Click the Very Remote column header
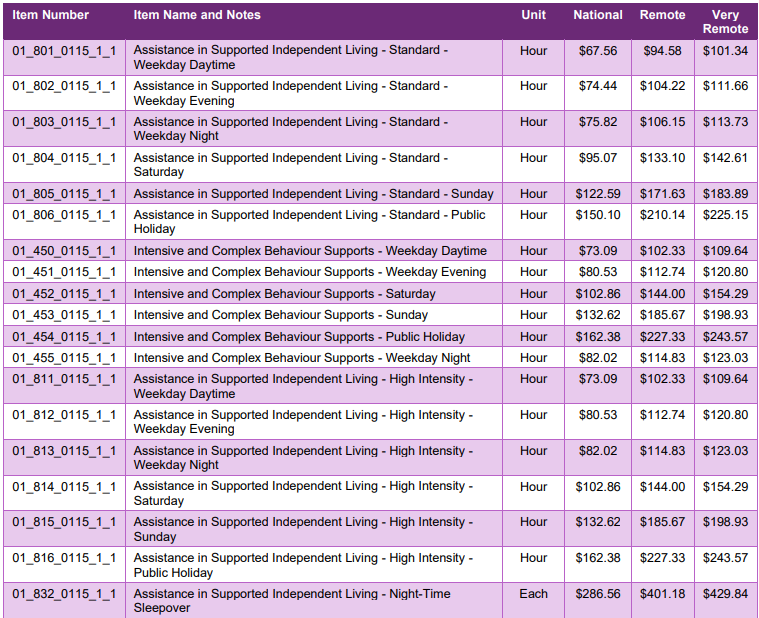759x618 pixels. pyautogui.click(x=725, y=21)
